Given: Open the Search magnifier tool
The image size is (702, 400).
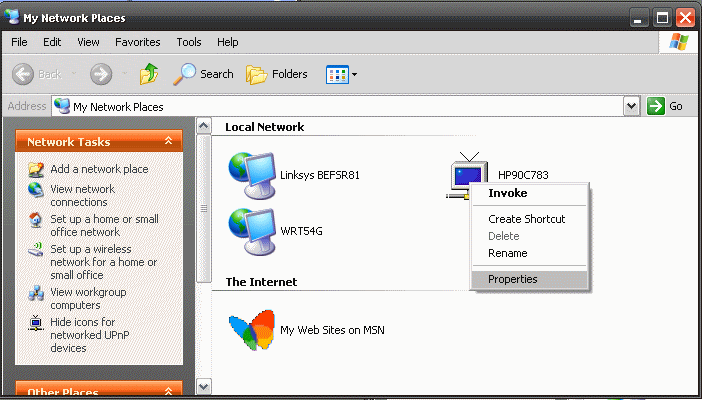Looking at the screenshot, I should 204,74.
